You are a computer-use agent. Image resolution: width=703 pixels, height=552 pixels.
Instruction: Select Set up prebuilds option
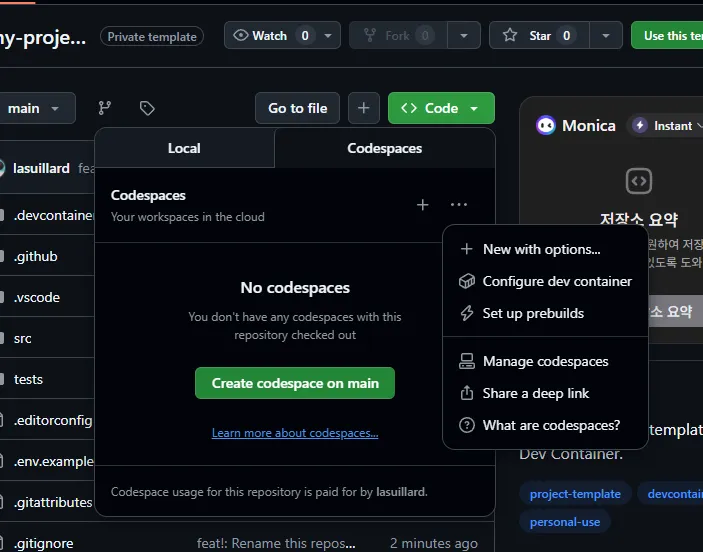(533, 313)
